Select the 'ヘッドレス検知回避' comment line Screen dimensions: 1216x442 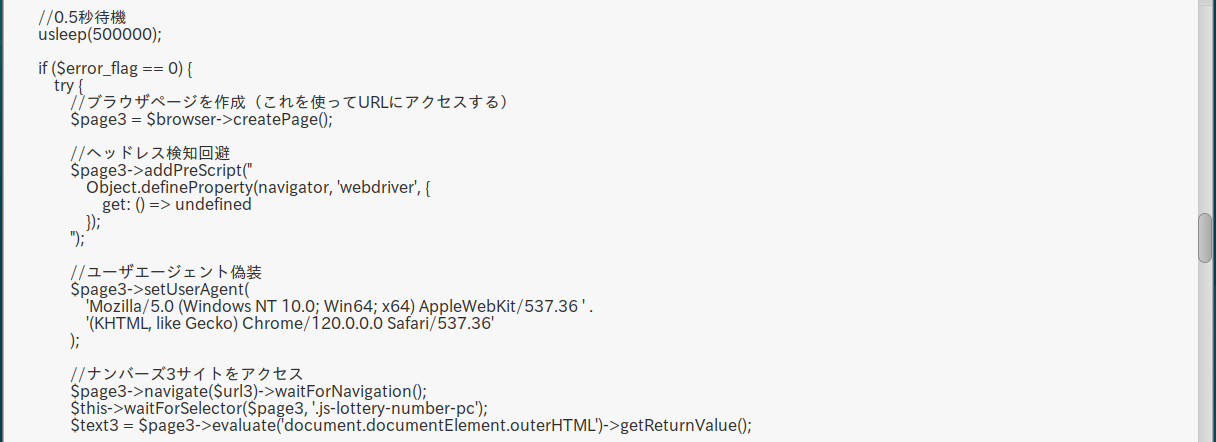click(150, 153)
